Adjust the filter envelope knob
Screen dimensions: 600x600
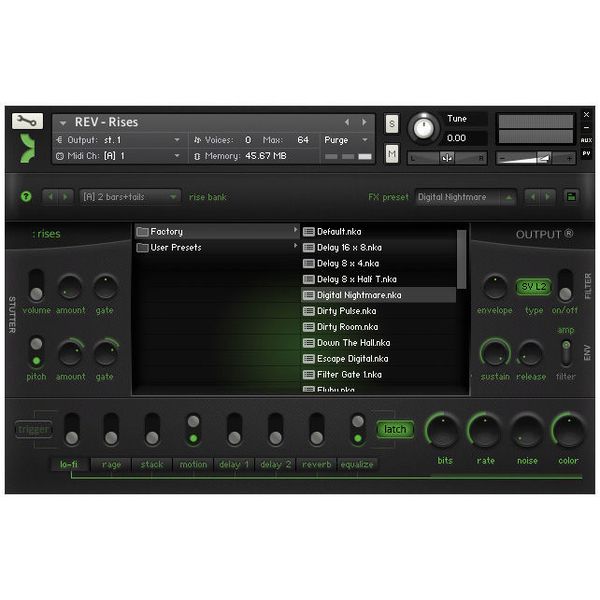(495, 287)
